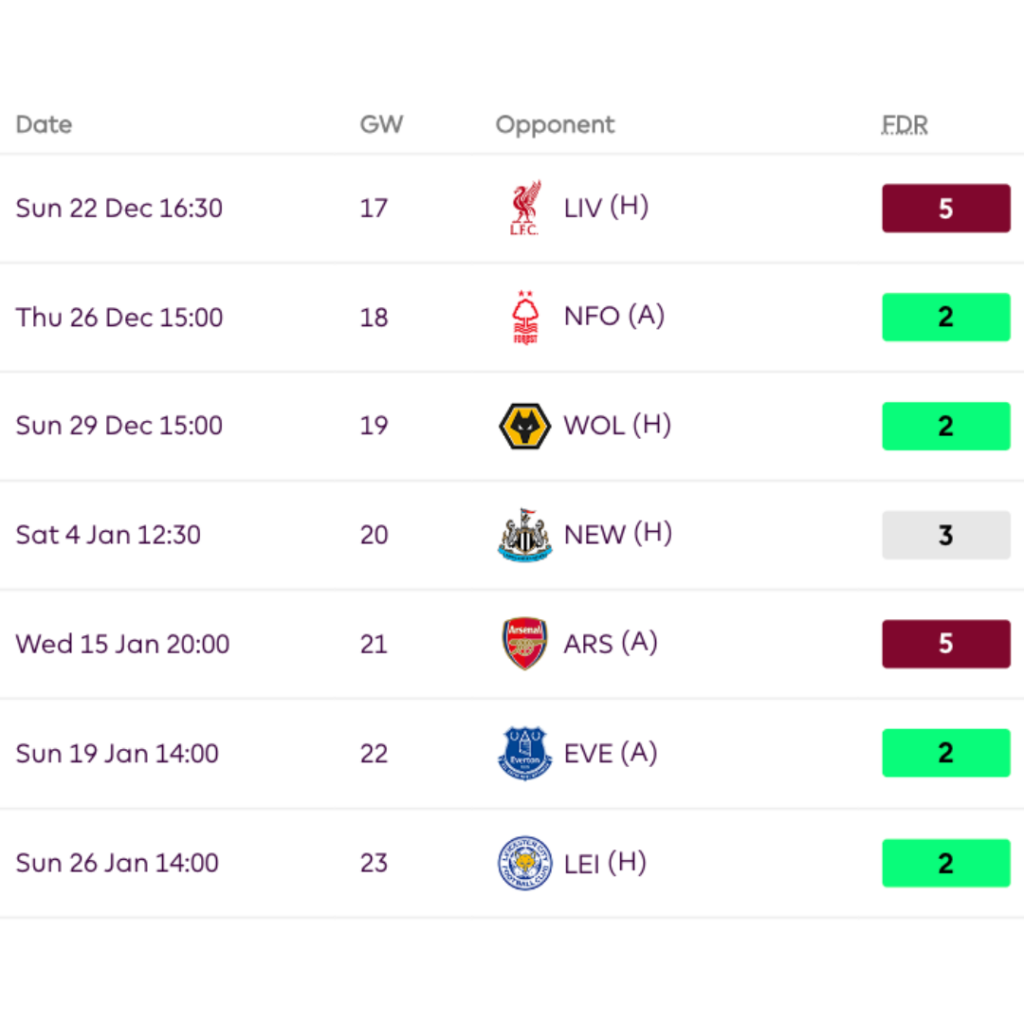
Task: Click gameweek number 21
Action: (x=373, y=644)
